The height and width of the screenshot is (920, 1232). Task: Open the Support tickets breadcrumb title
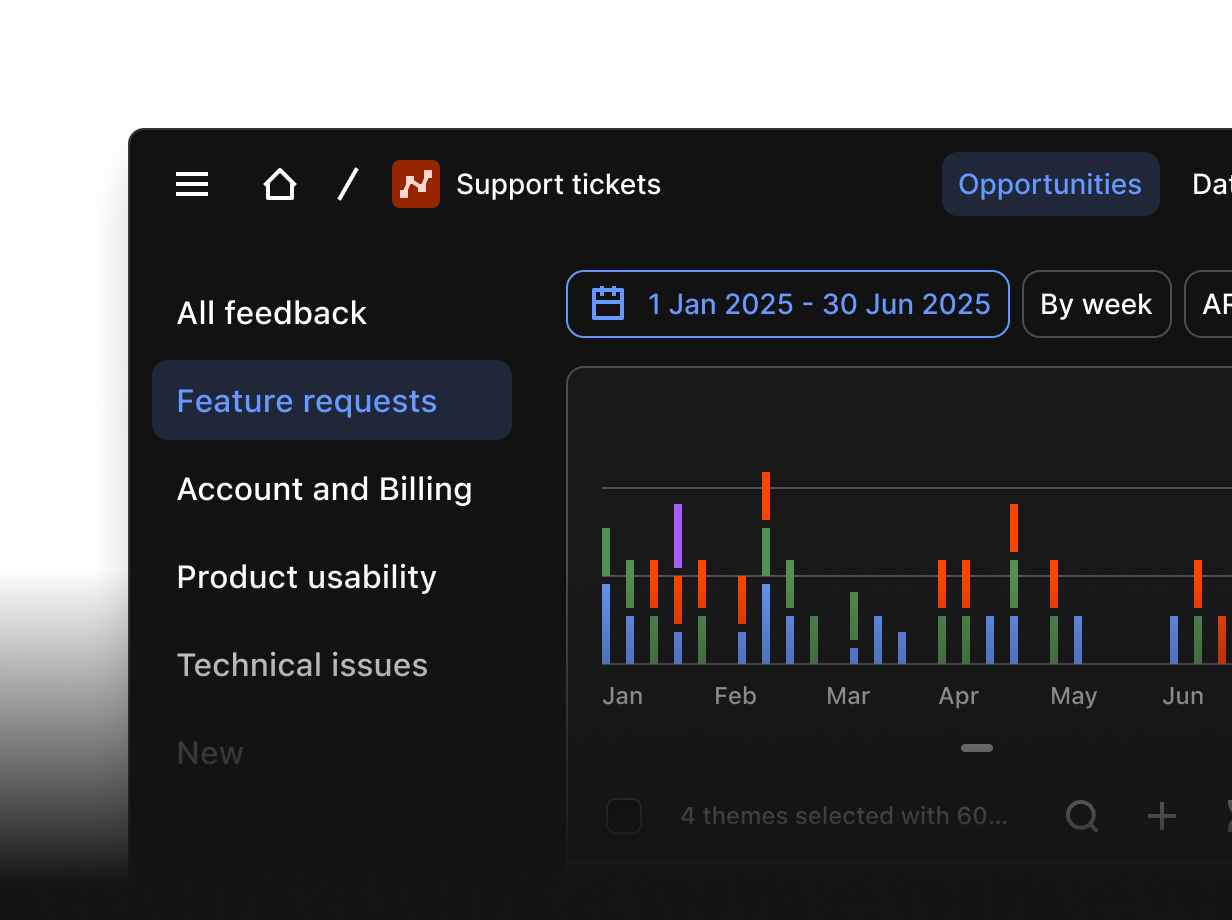point(558,184)
